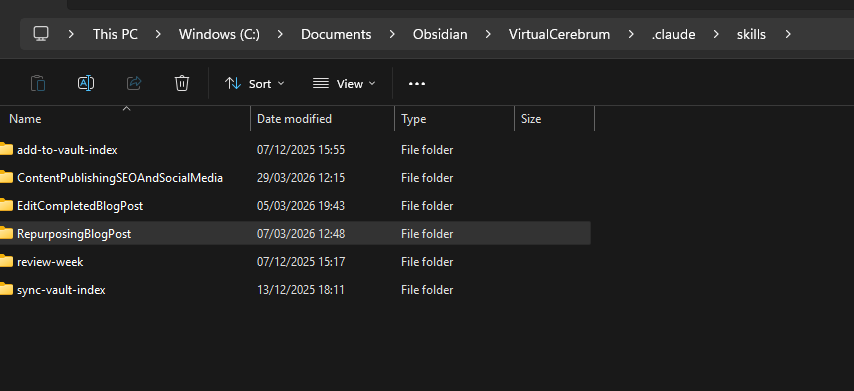Click folder icon of ContentPublishingSEOAndSocialMedia
Viewport: 854px width, 391px height.
pyautogui.click(x=6, y=178)
